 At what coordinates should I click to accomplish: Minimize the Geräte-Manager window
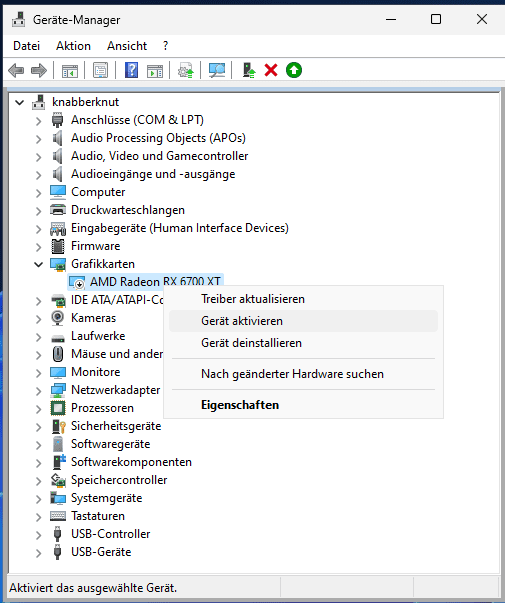(x=391, y=19)
